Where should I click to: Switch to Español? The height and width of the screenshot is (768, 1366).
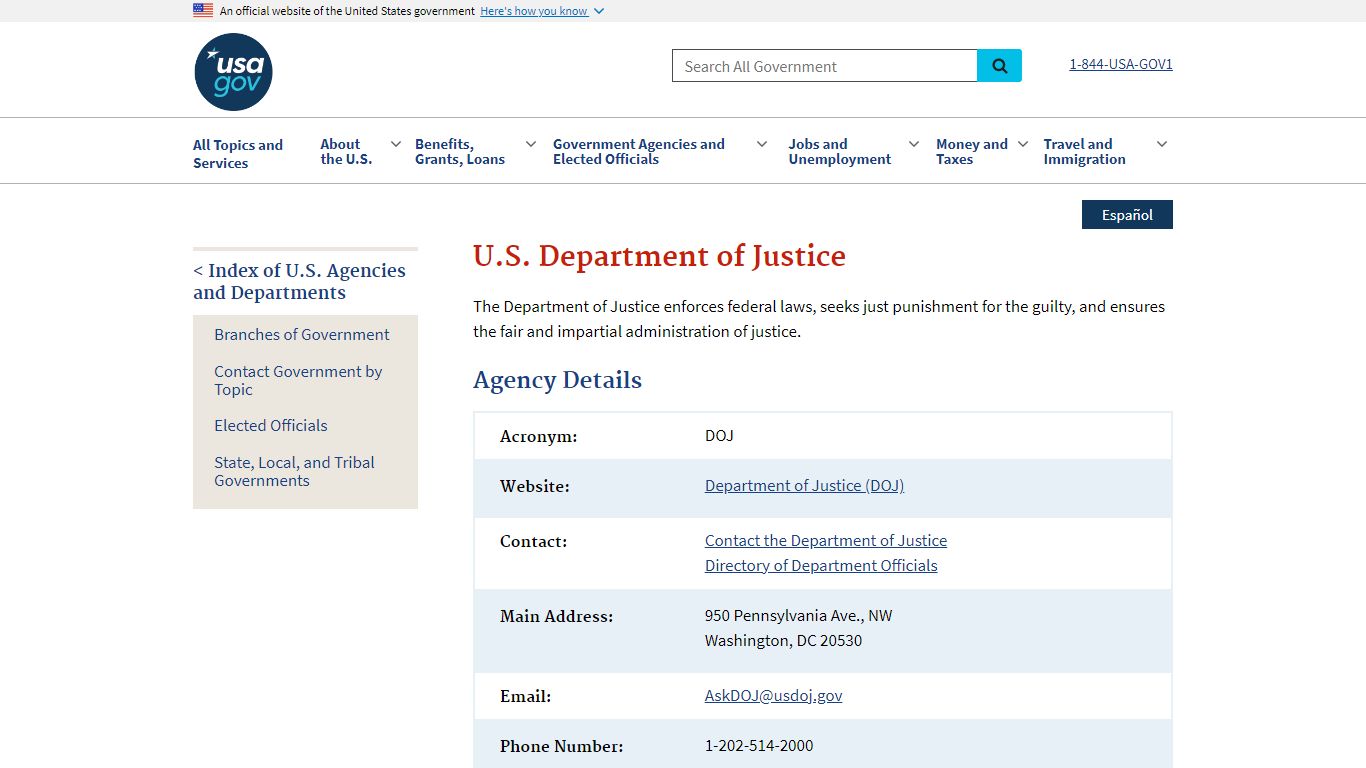click(x=1127, y=215)
